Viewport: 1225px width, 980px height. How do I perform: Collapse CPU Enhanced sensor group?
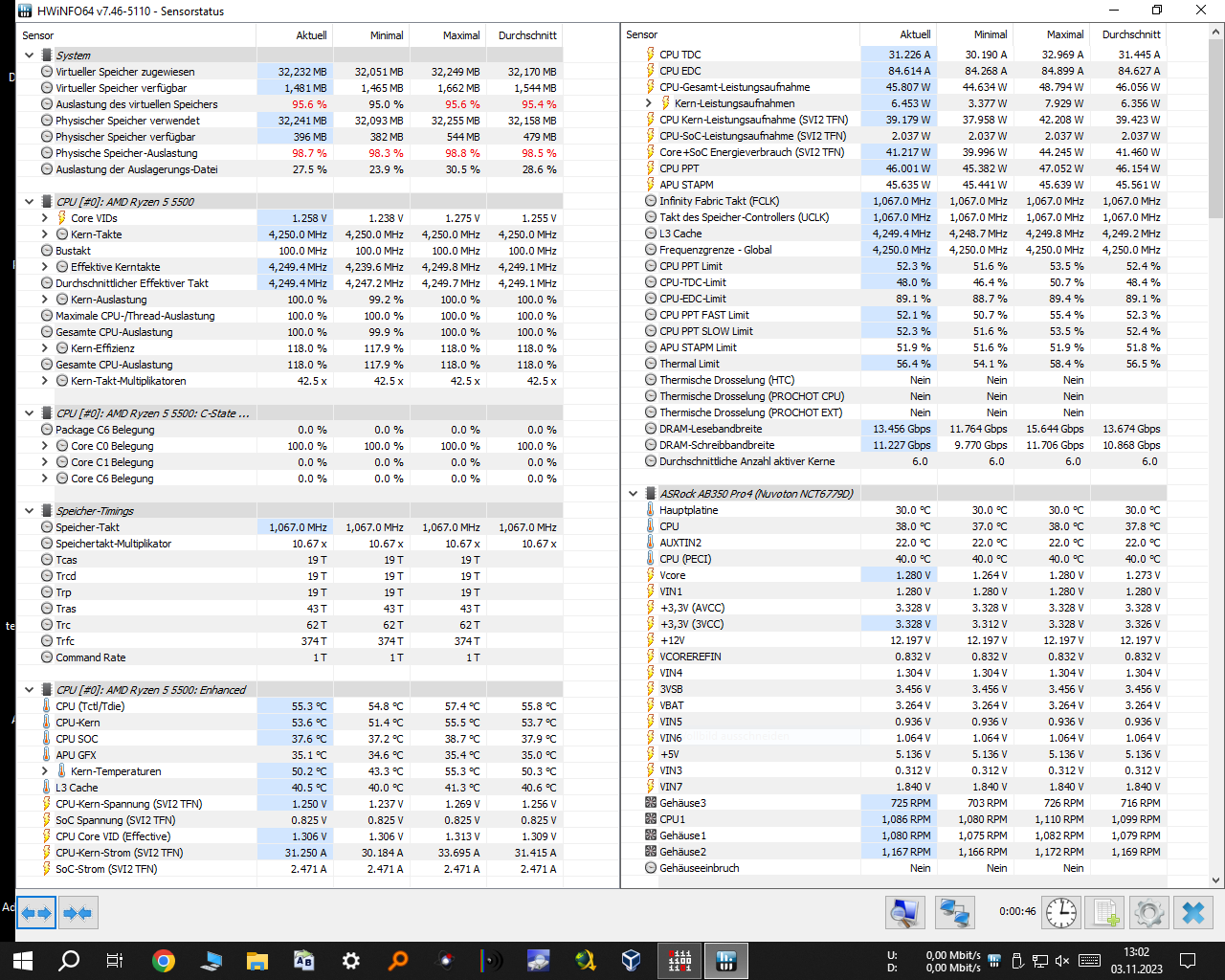[x=29, y=690]
